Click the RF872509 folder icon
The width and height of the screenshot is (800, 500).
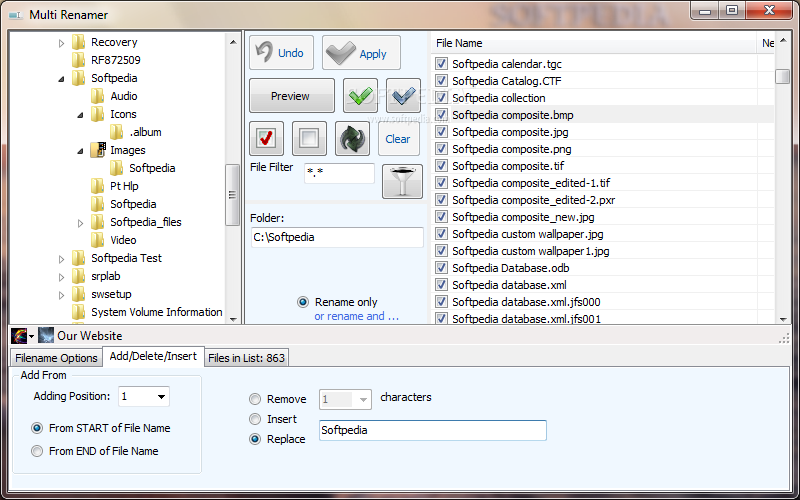point(79,60)
